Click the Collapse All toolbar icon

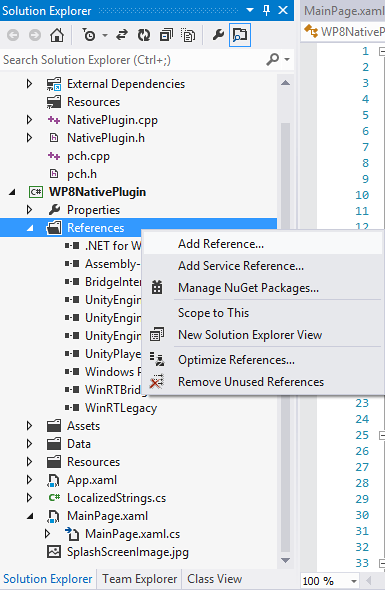click(166, 35)
